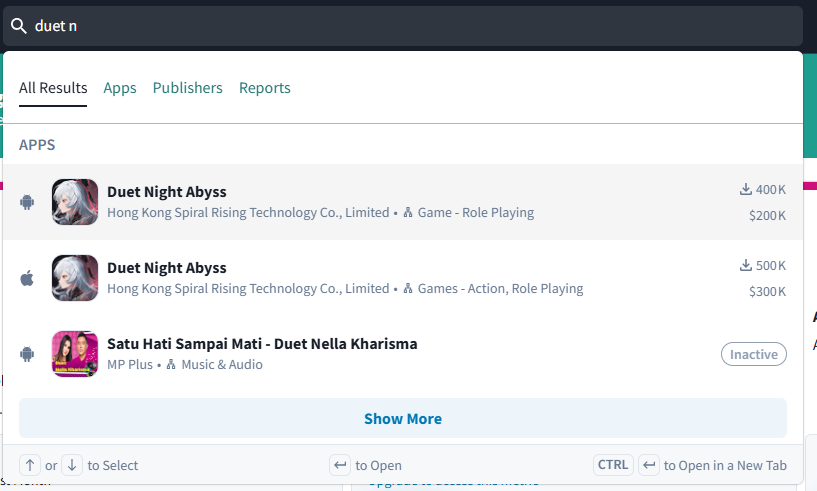Click Android icon of Satu Hati Sampai Mati
This screenshot has height=491, width=817.
coord(27,354)
